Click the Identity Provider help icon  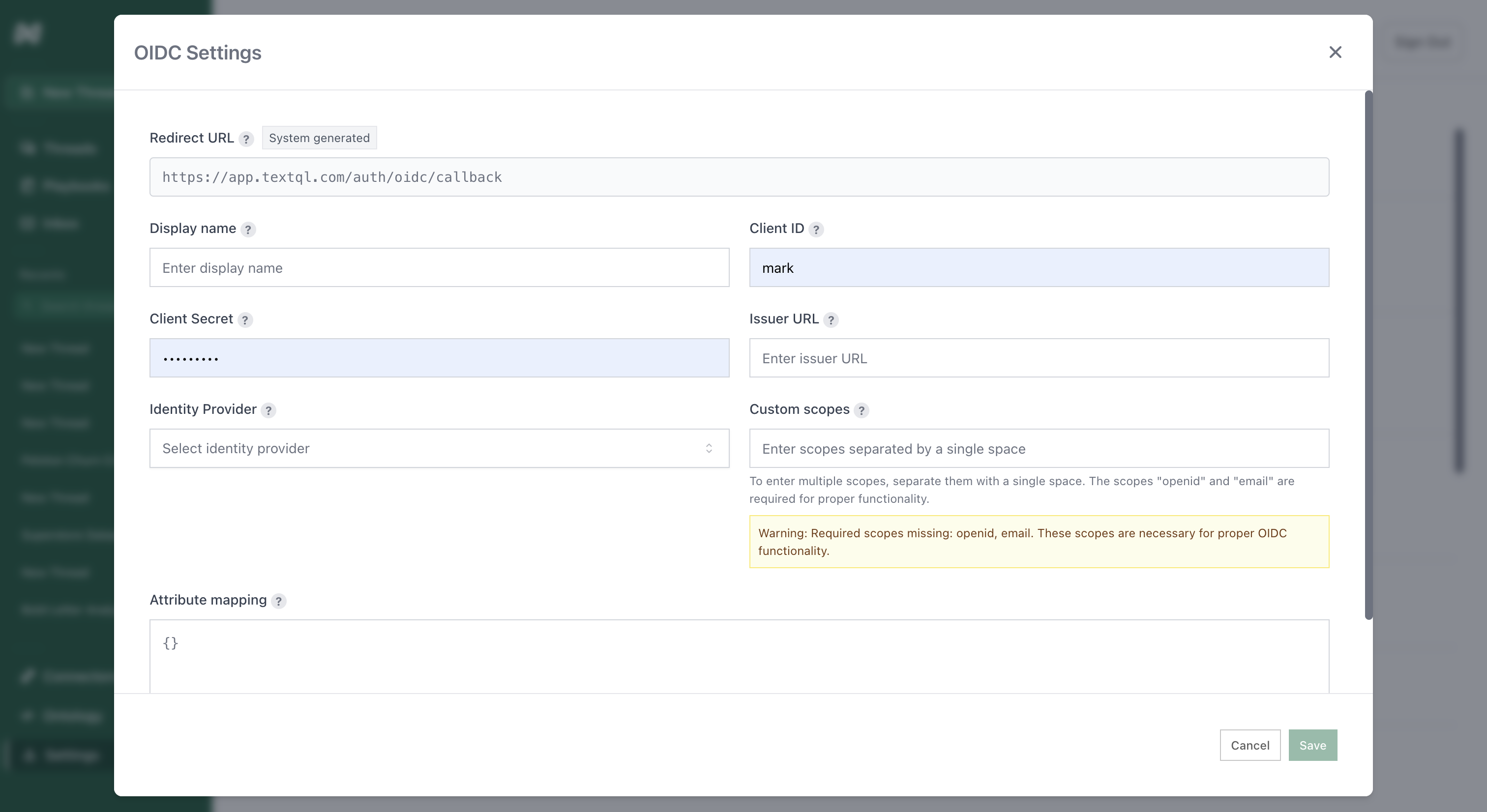tap(268, 410)
